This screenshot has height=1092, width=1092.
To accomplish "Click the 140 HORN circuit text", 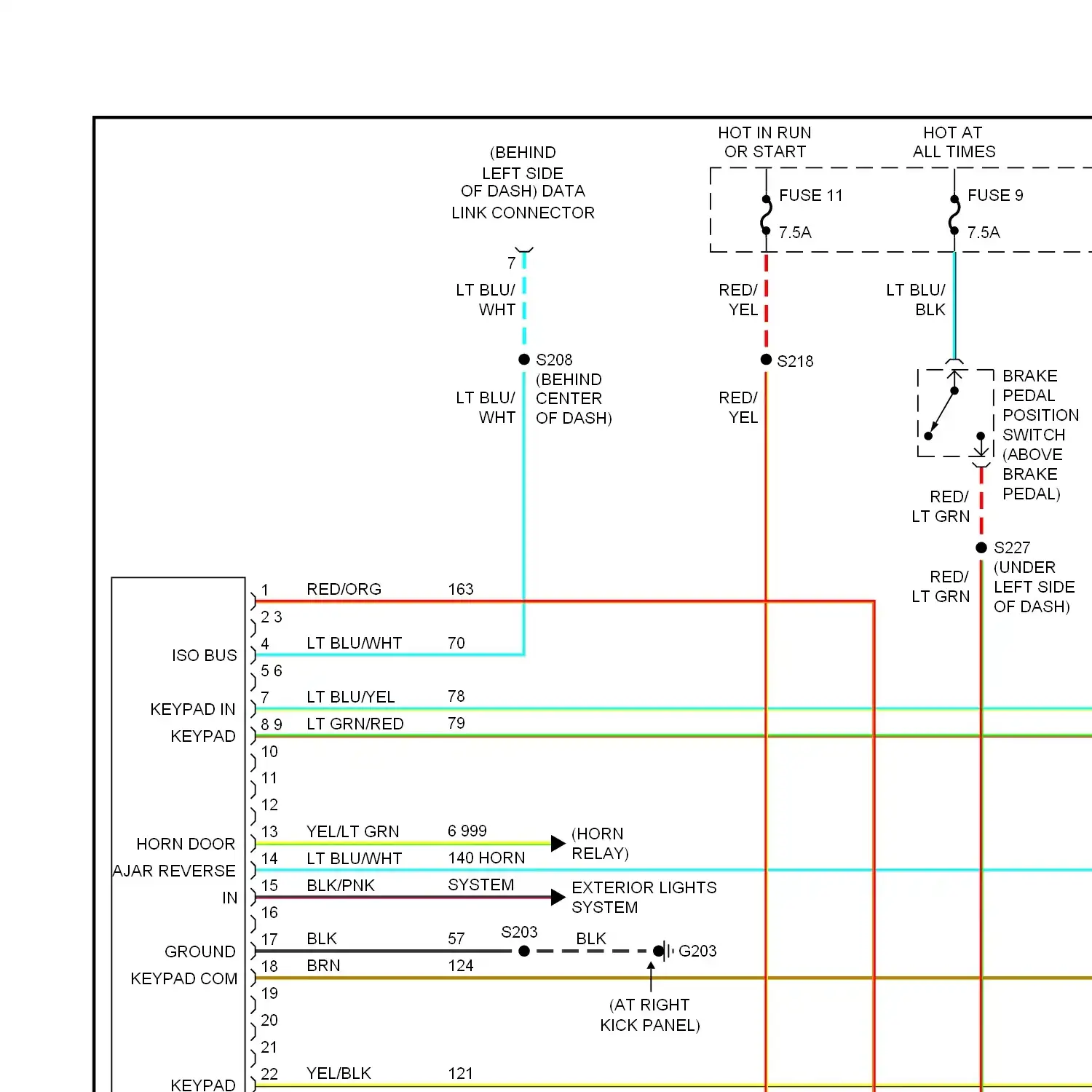I will coord(486,858).
